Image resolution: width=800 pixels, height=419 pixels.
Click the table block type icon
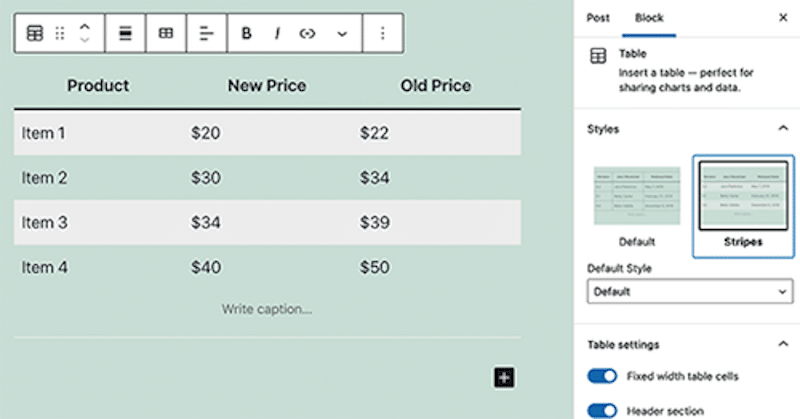[35, 33]
